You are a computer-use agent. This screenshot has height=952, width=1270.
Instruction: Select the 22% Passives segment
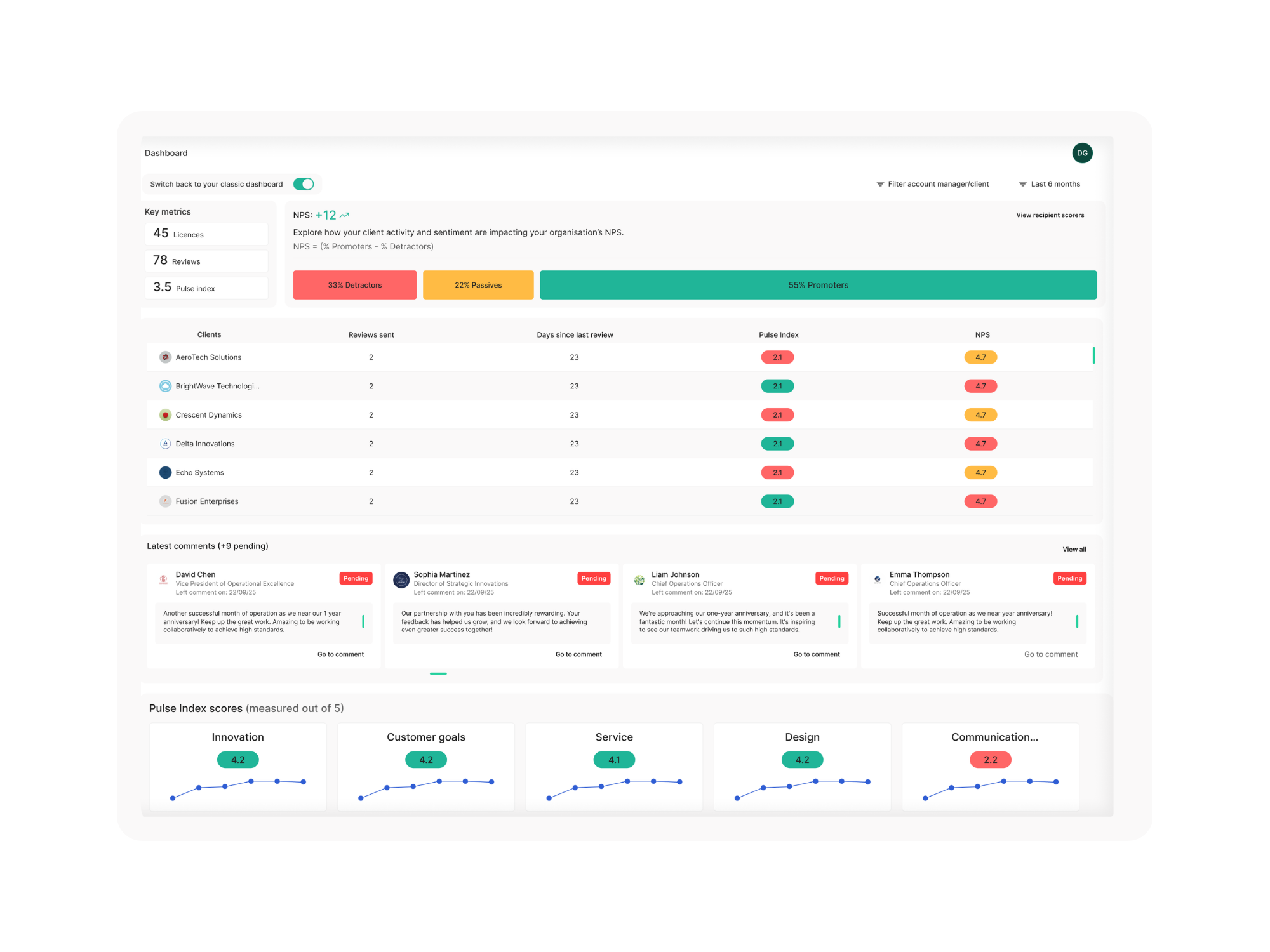tap(478, 285)
